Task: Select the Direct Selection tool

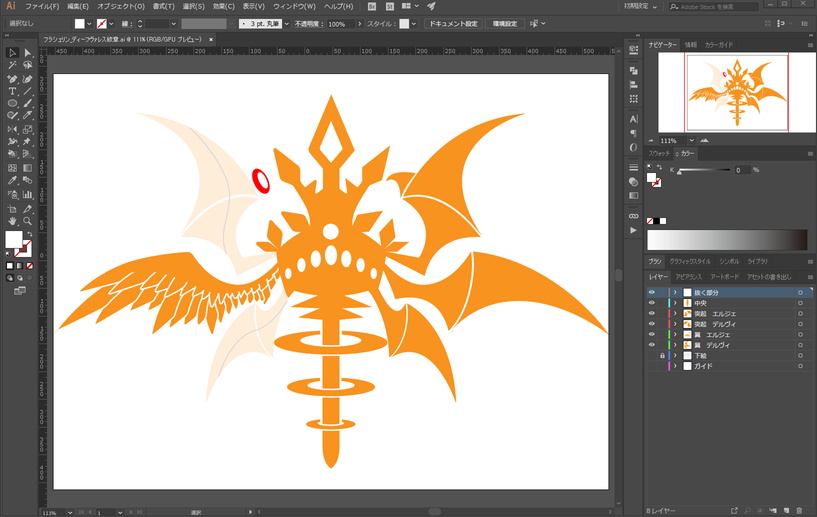Action: tap(28, 53)
